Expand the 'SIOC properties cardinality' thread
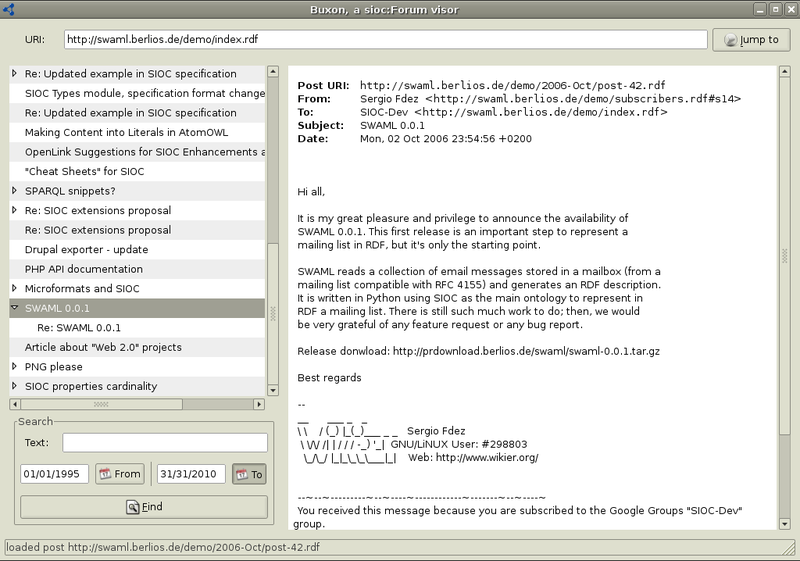800x561 pixels. [x=14, y=386]
